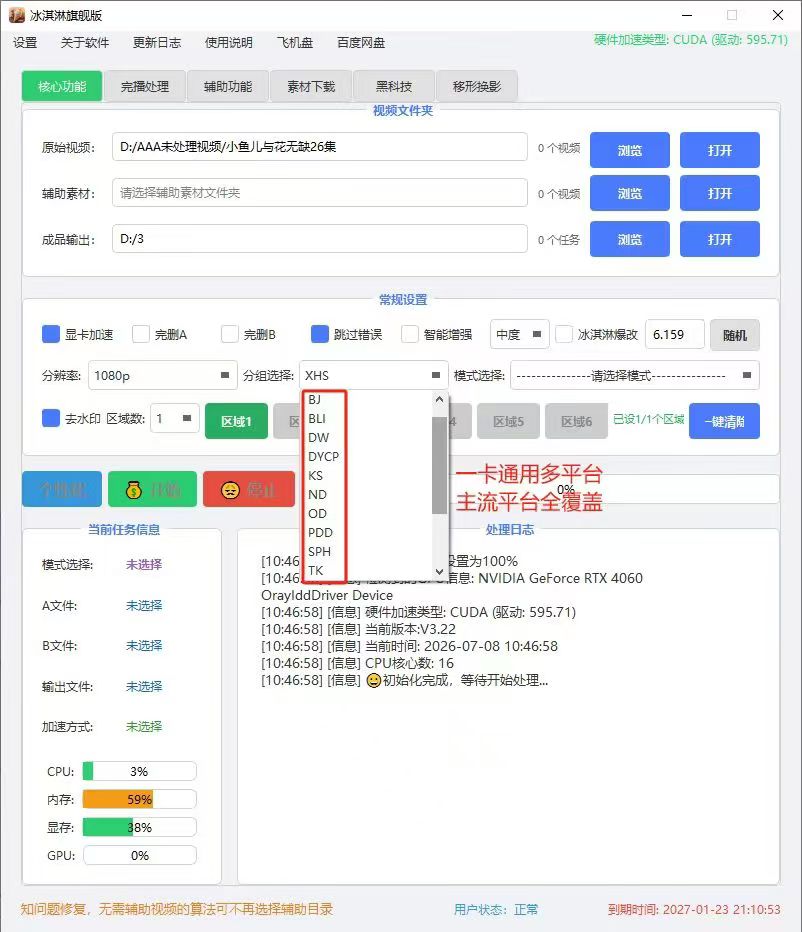Click the 冰淇淋爆改 value field 6.159
Image resolution: width=802 pixels, height=932 pixels.
tap(675, 335)
